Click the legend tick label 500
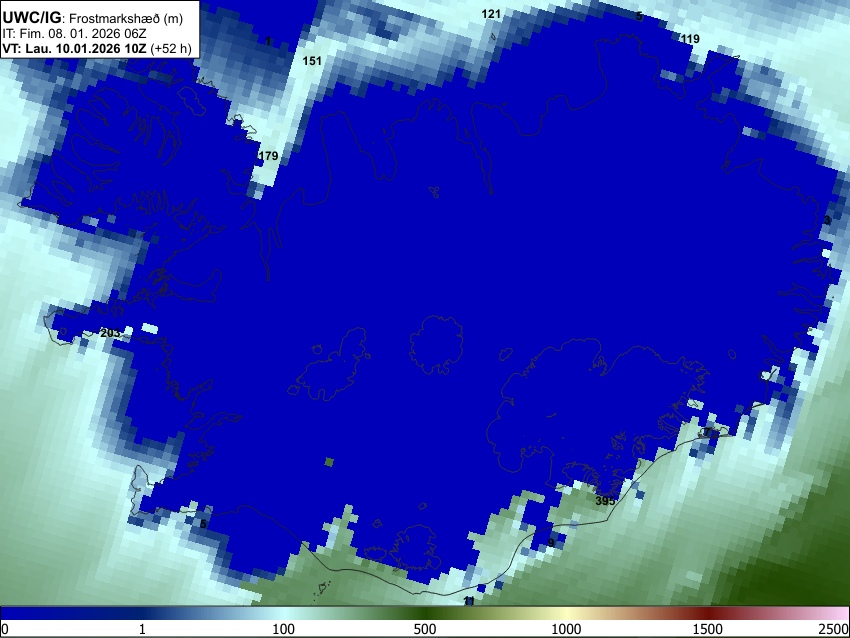 (x=425, y=629)
